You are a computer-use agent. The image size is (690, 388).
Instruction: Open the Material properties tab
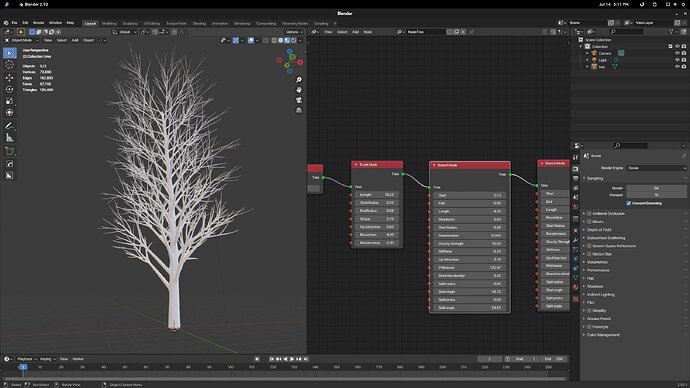tap(576, 287)
